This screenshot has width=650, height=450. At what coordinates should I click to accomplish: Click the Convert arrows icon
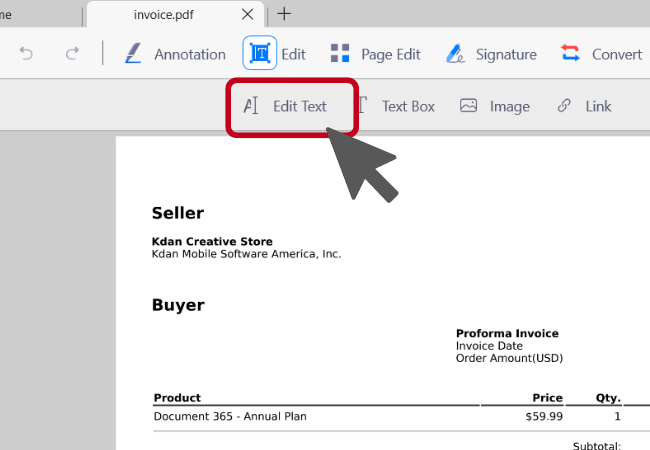(570, 53)
